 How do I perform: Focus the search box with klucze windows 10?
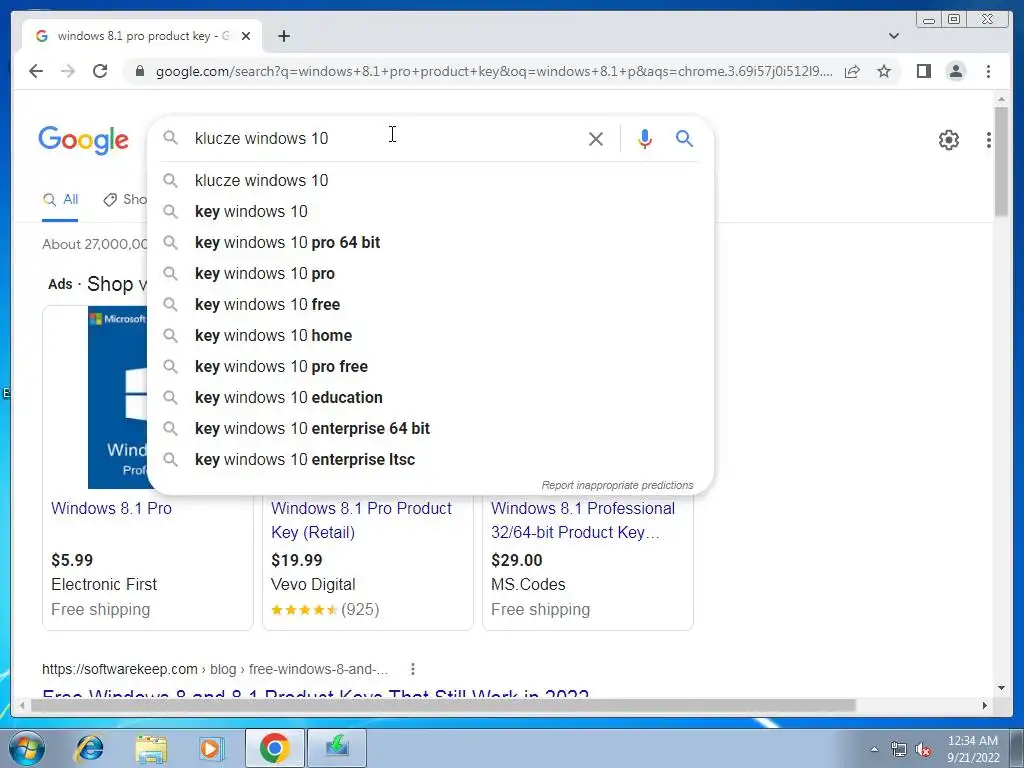(385, 138)
